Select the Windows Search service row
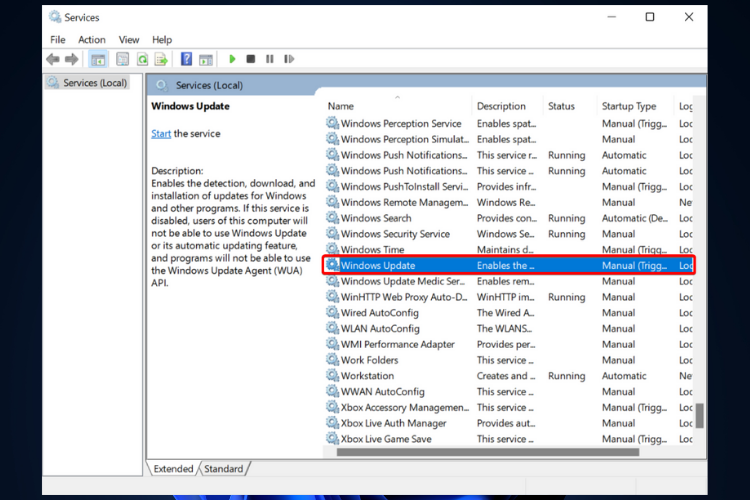 point(376,218)
